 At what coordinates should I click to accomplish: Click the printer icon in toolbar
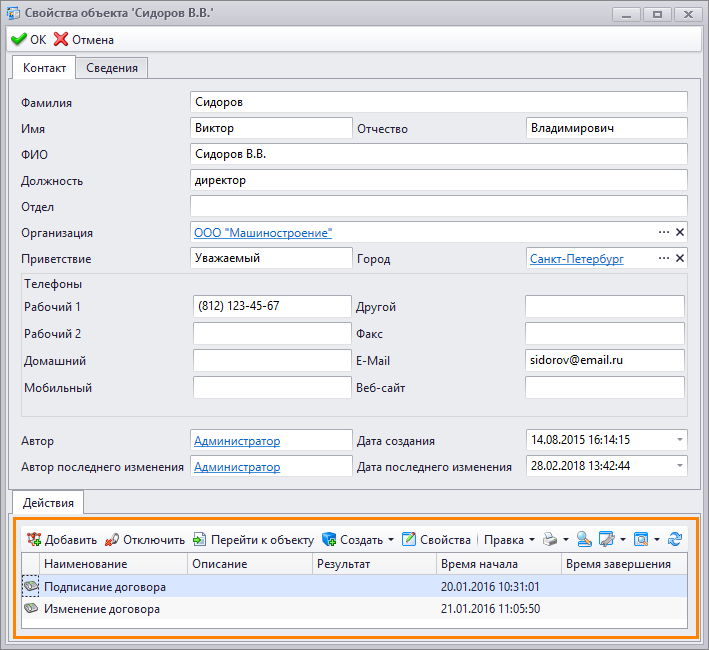tap(550, 539)
